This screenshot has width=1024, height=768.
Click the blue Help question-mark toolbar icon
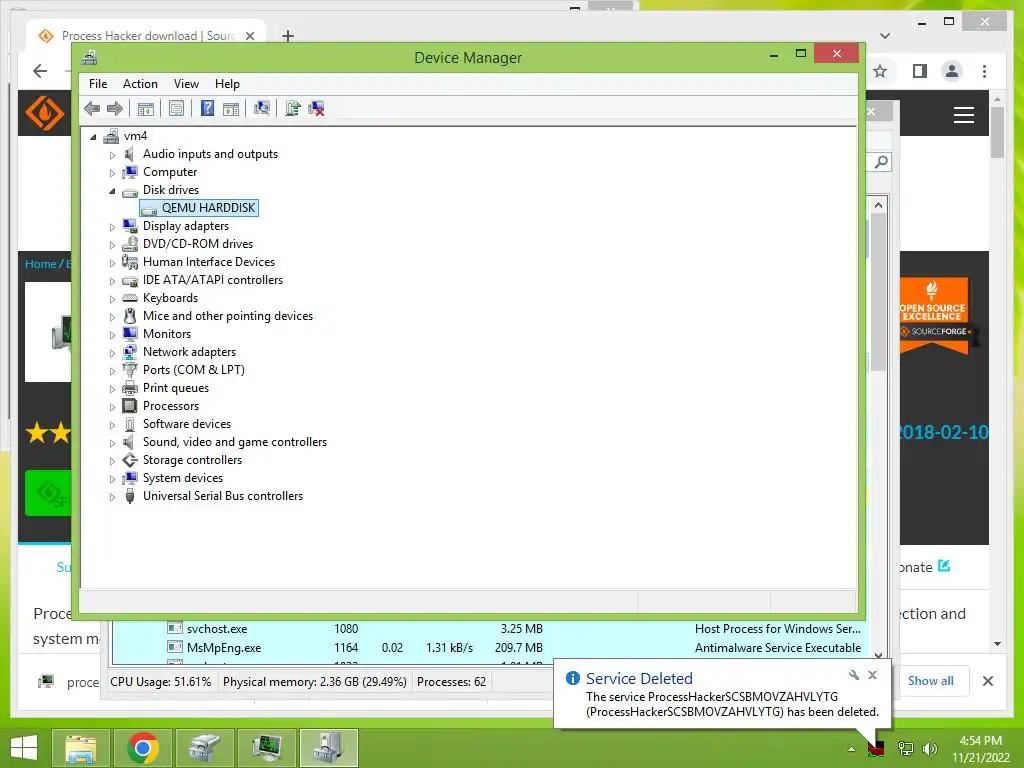[207, 108]
